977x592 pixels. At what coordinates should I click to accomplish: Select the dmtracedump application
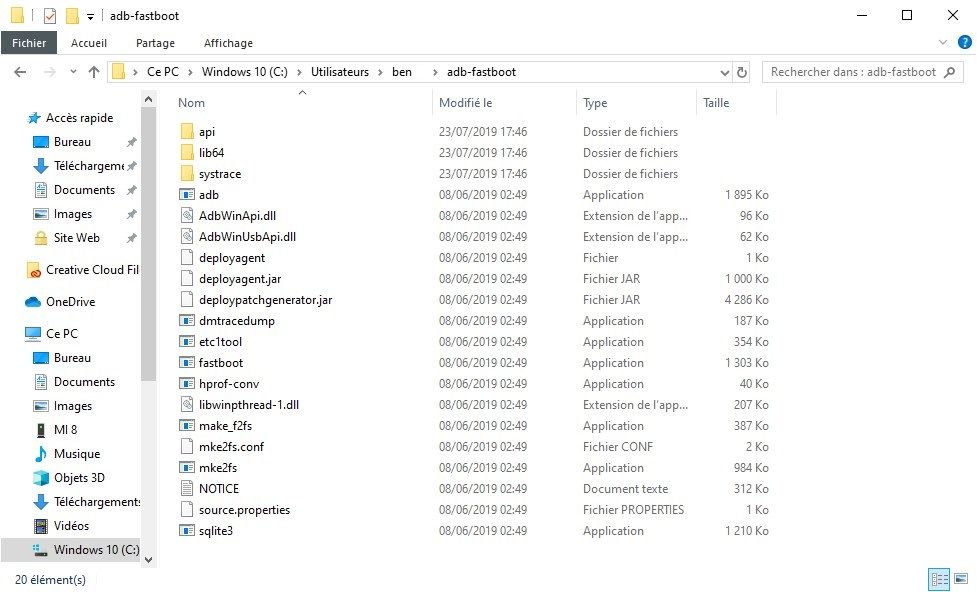[236, 320]
